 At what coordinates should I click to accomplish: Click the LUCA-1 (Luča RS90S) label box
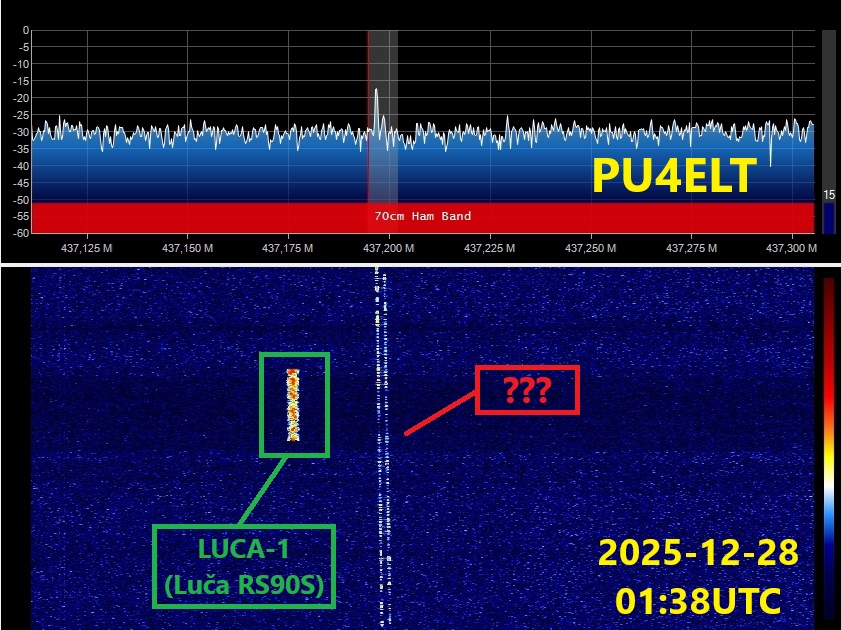(243, 566)
